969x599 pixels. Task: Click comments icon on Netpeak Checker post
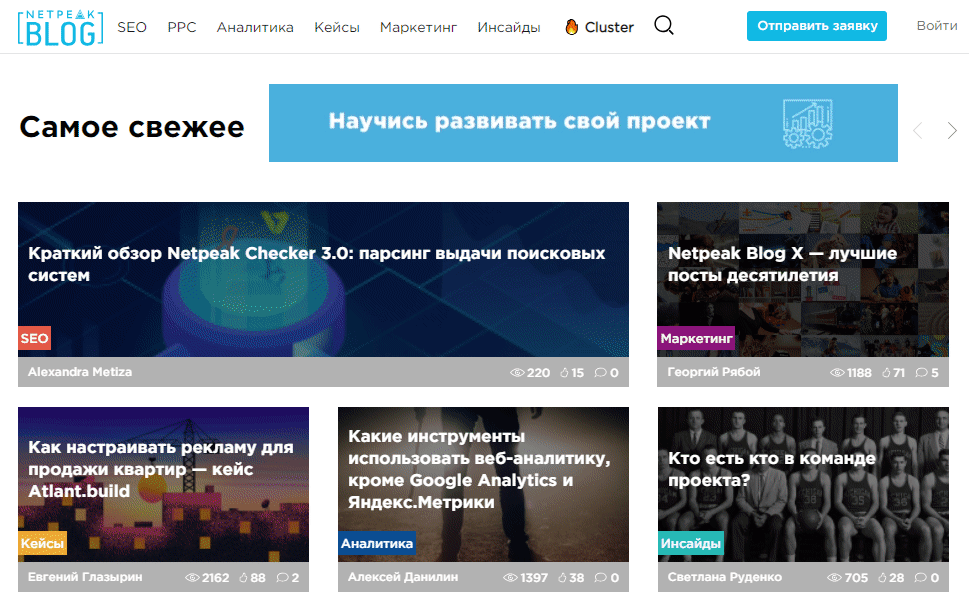(600, 373)
